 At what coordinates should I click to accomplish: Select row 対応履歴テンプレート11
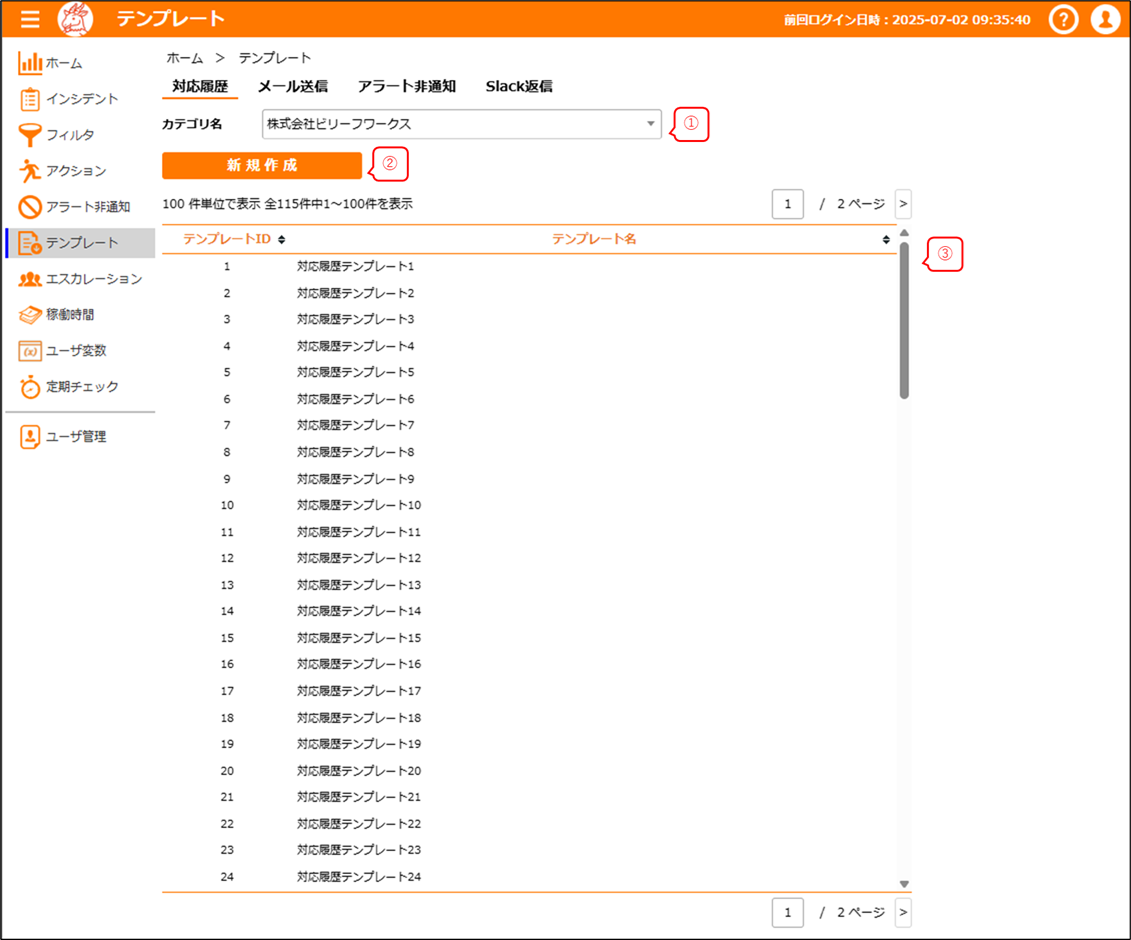point(529,532)
